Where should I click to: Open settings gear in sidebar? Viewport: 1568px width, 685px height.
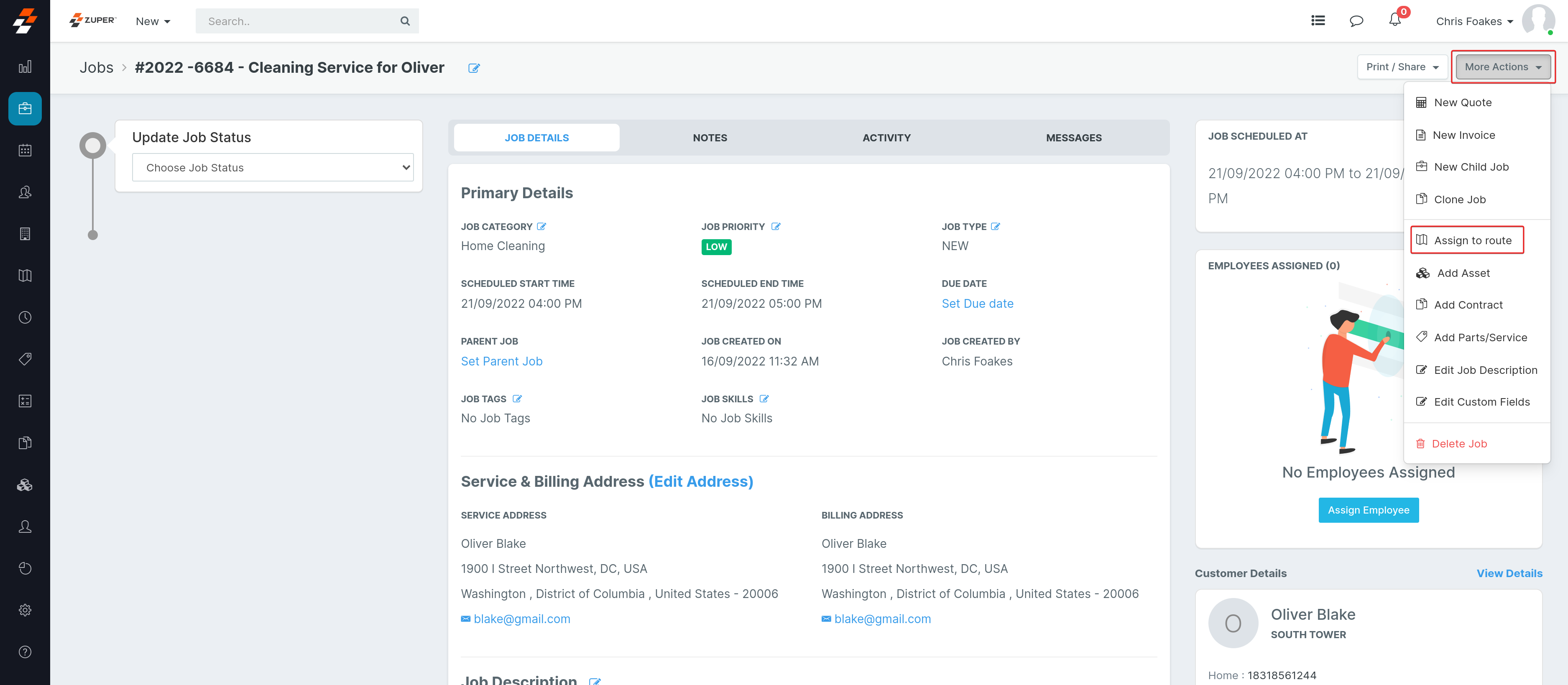coord(25,610)
